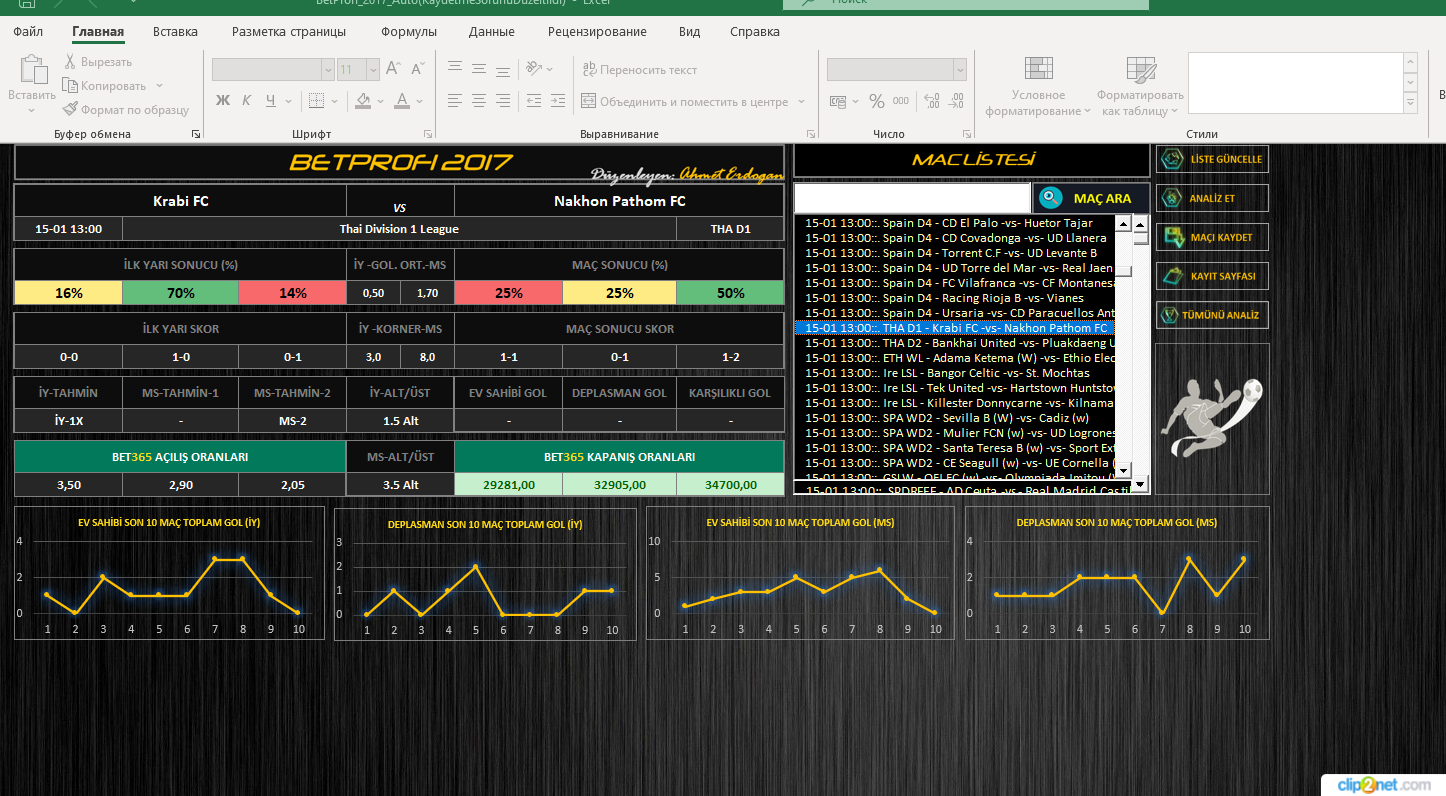Choose Bangor Celtic vs St. Mochtas entry
The height and width of the screenshot is (796, 1446).
point(960,373)
